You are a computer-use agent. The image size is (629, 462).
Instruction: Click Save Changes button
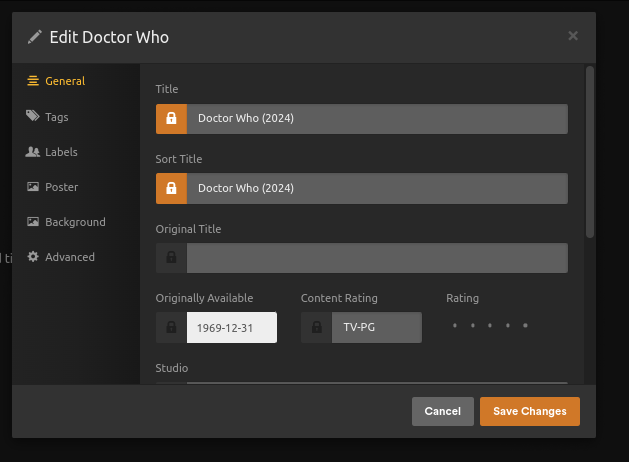point(530,411)
